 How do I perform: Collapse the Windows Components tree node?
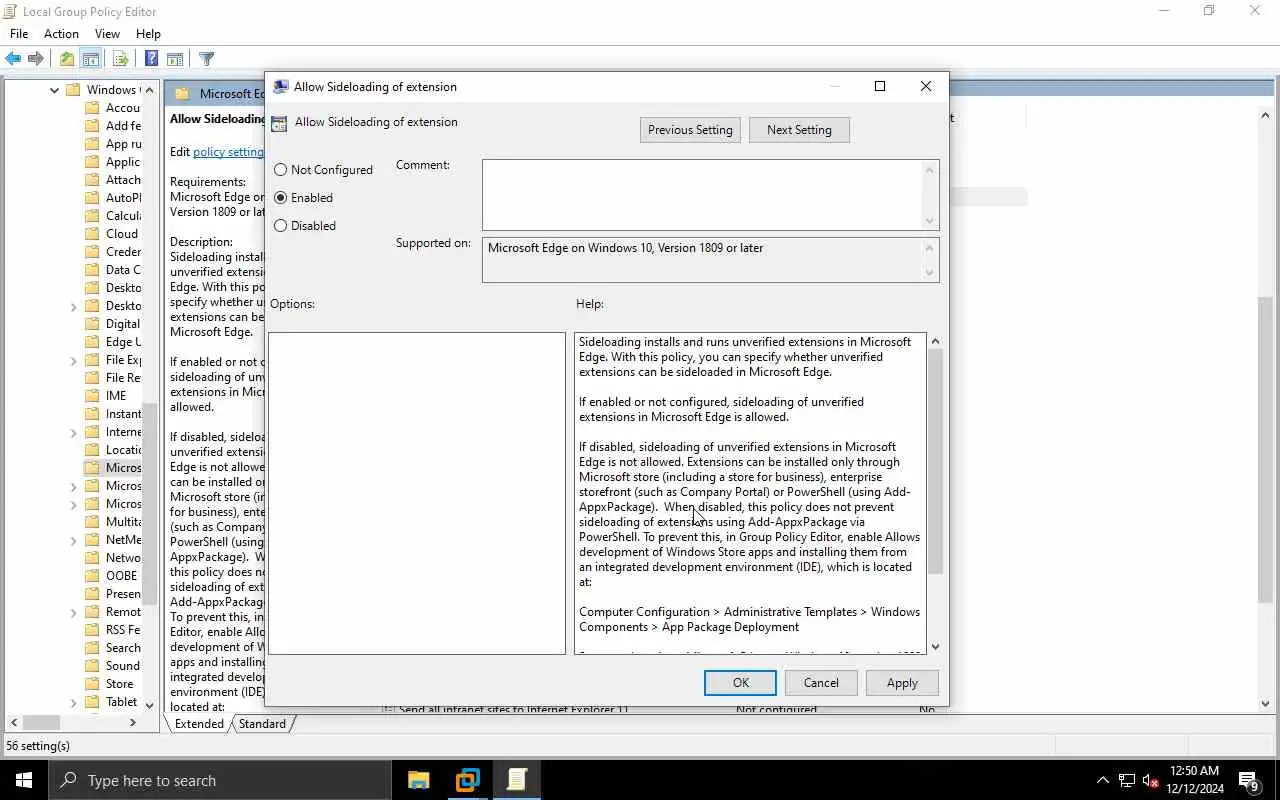(54, 90)
